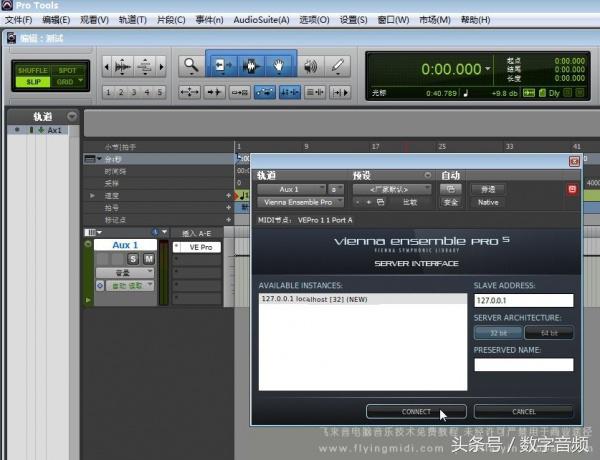
Task: Open the insert position 'a' selector
Action: 336,189
